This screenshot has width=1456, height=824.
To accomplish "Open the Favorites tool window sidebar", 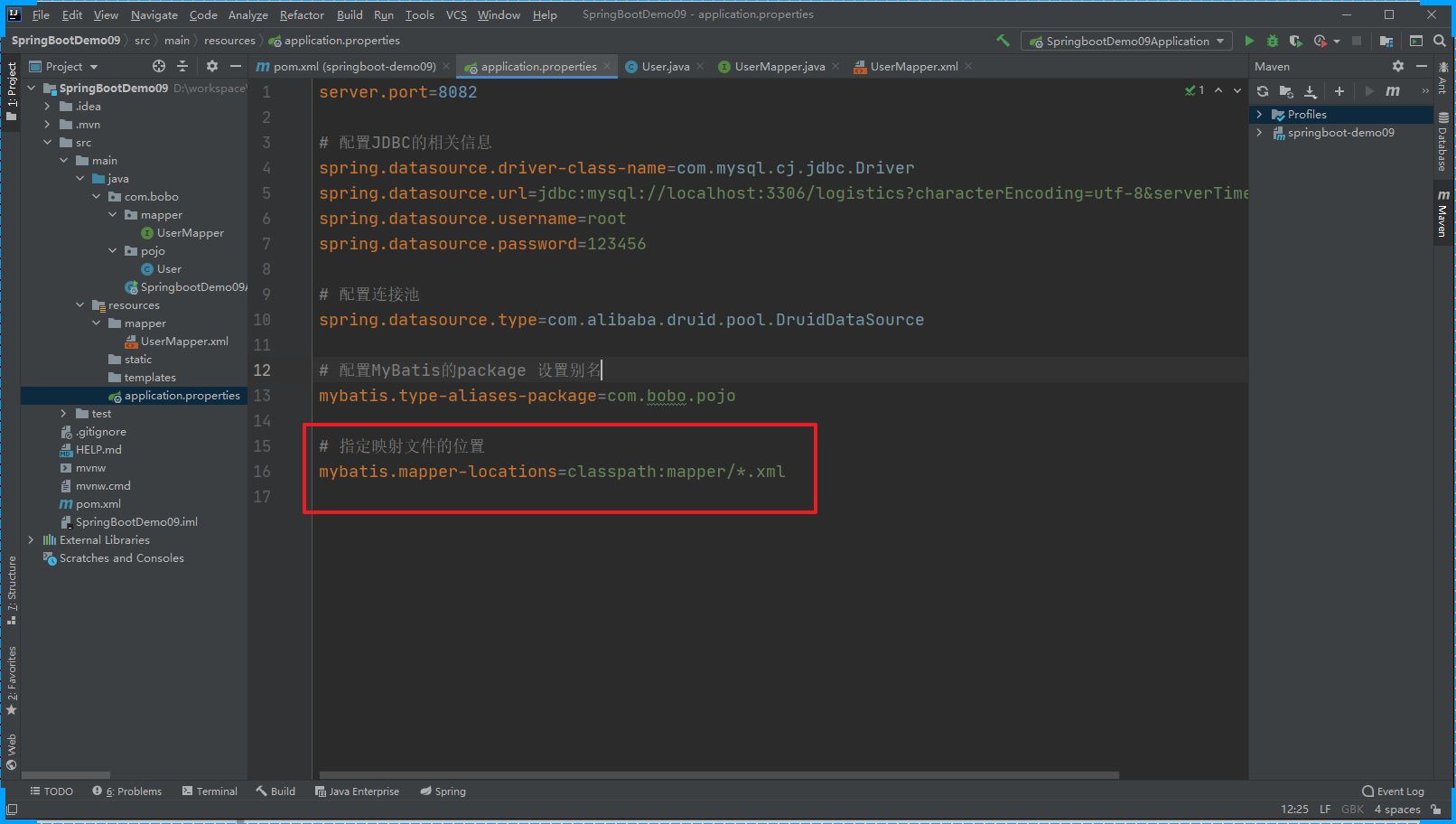I will (12, 680).
